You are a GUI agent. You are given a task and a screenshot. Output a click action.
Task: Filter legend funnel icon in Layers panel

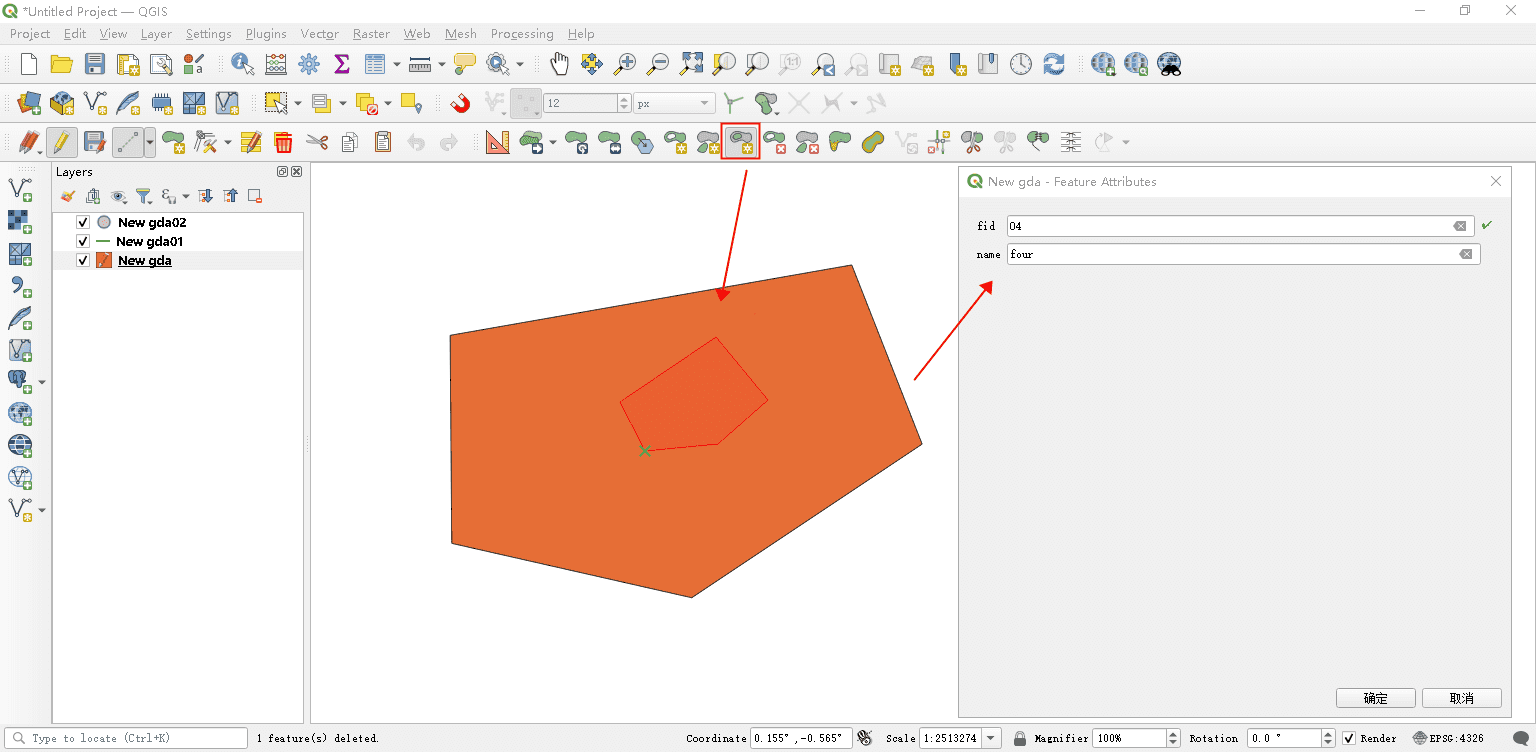pos(143,196)
